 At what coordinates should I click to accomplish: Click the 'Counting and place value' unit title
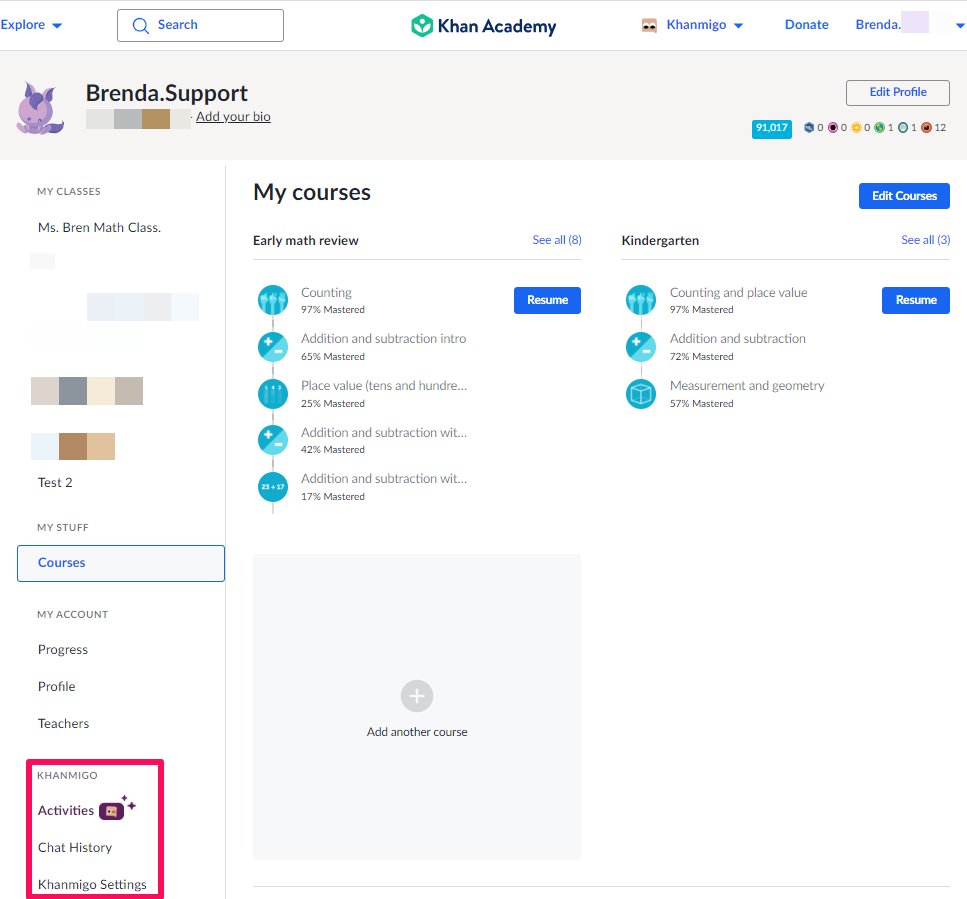[x=739, y=292]
